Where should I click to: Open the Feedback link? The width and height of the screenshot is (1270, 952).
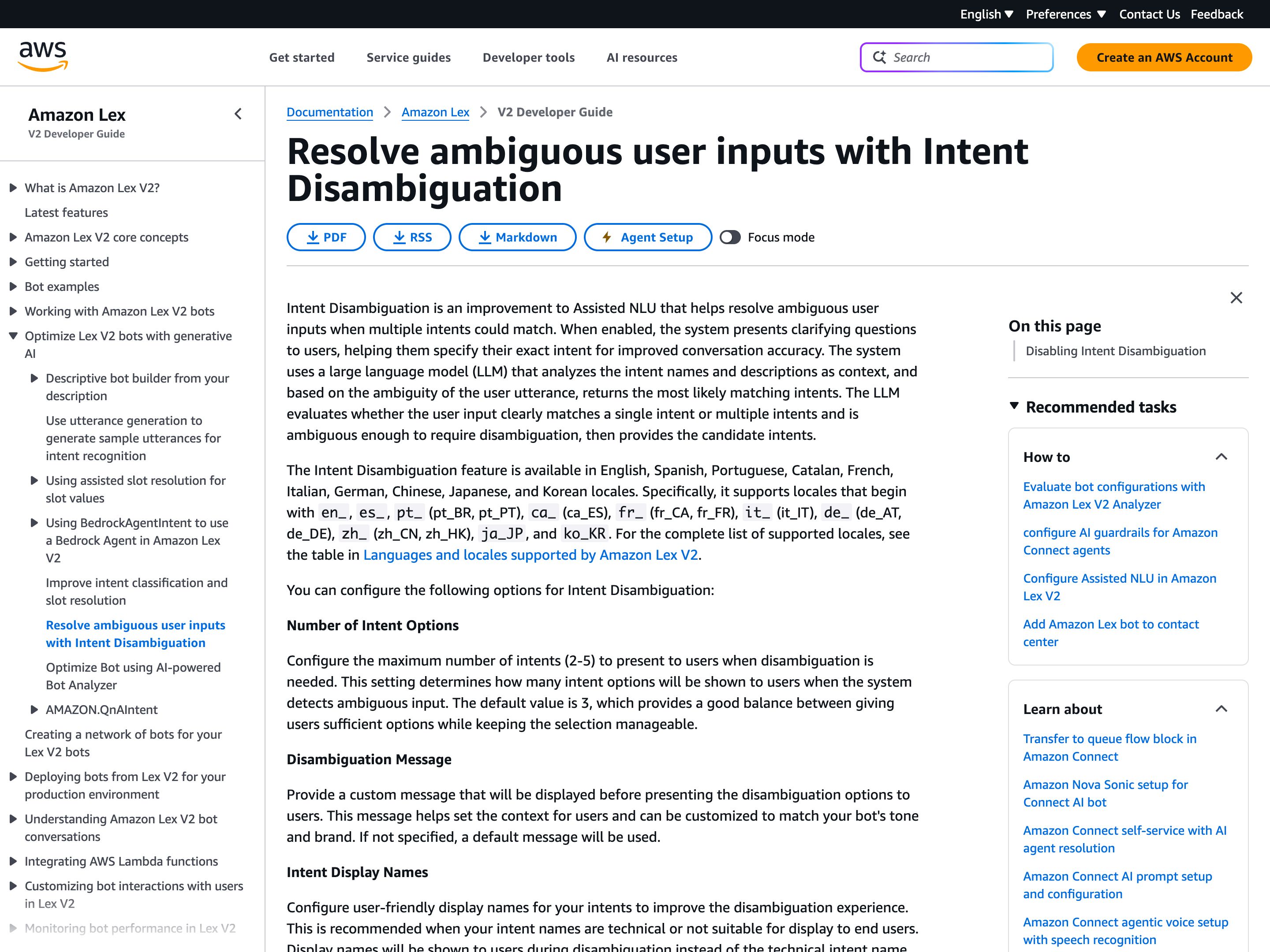[1217, 15]
